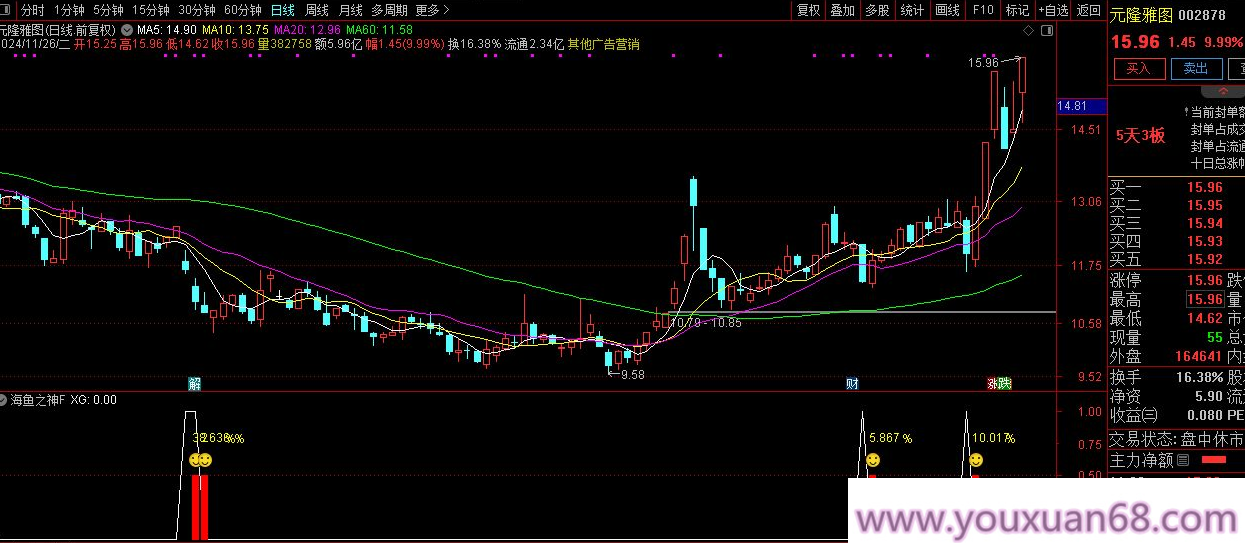
Task: Click the 财 marker on the chart timeline
Action: point(852,383)
